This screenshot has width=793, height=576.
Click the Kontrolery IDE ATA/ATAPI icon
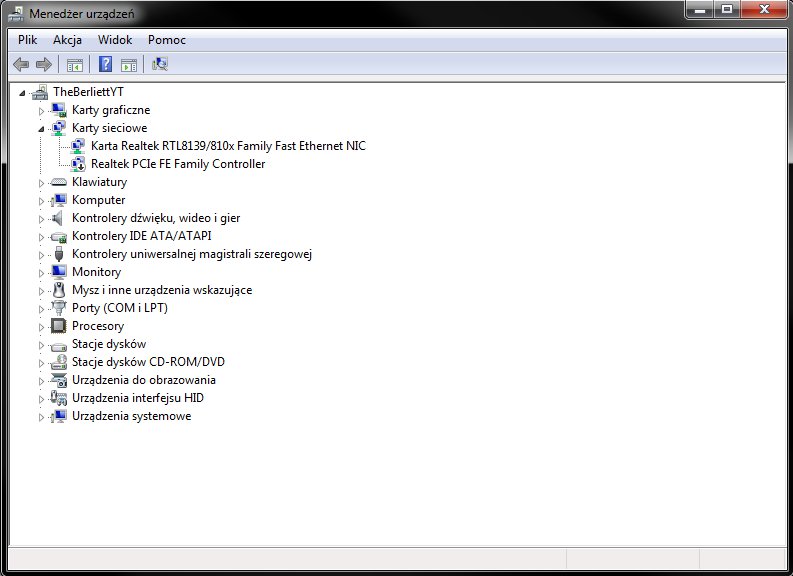[x=59, y=237]
